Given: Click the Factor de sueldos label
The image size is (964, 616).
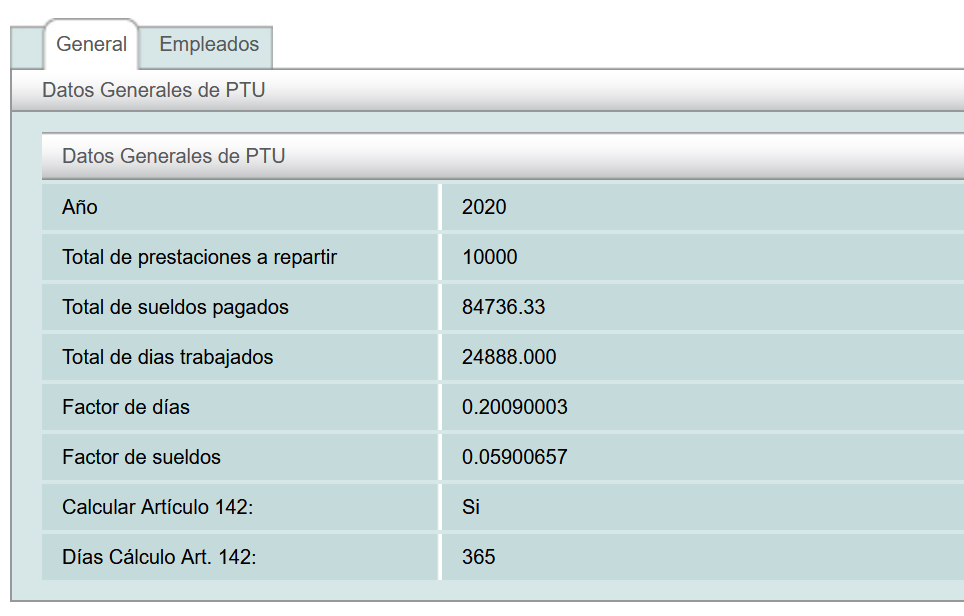Looking at the screenshot, I should click(141, 457).
